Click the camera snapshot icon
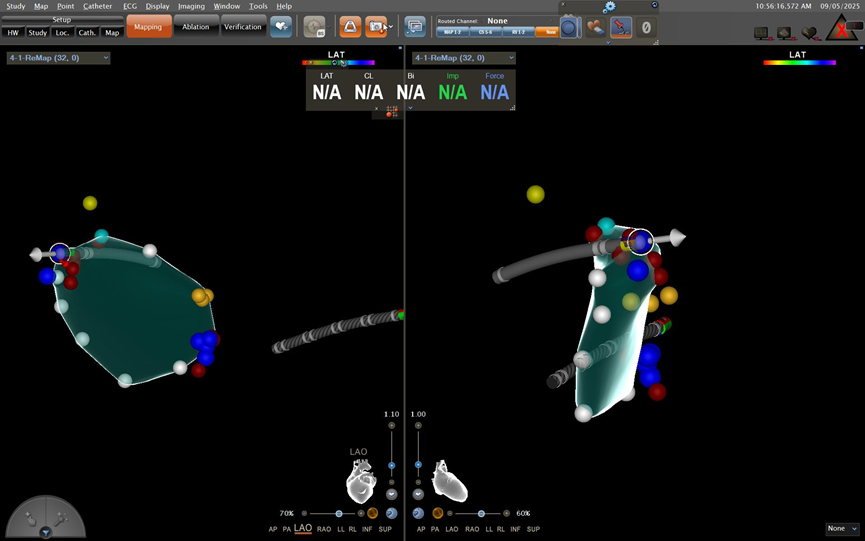 (377, 27)
